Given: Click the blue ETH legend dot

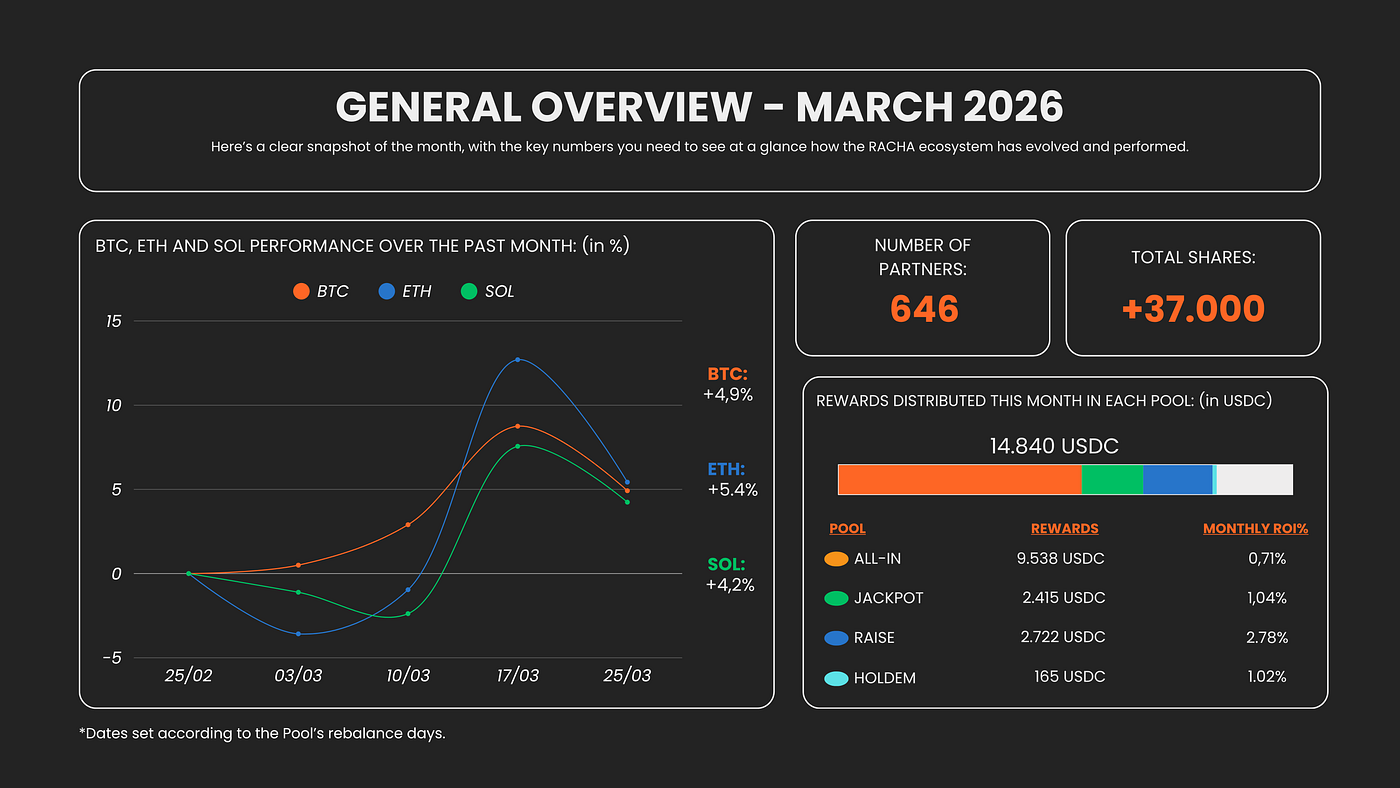Looking at the screenshot, I should pos(387,291).
